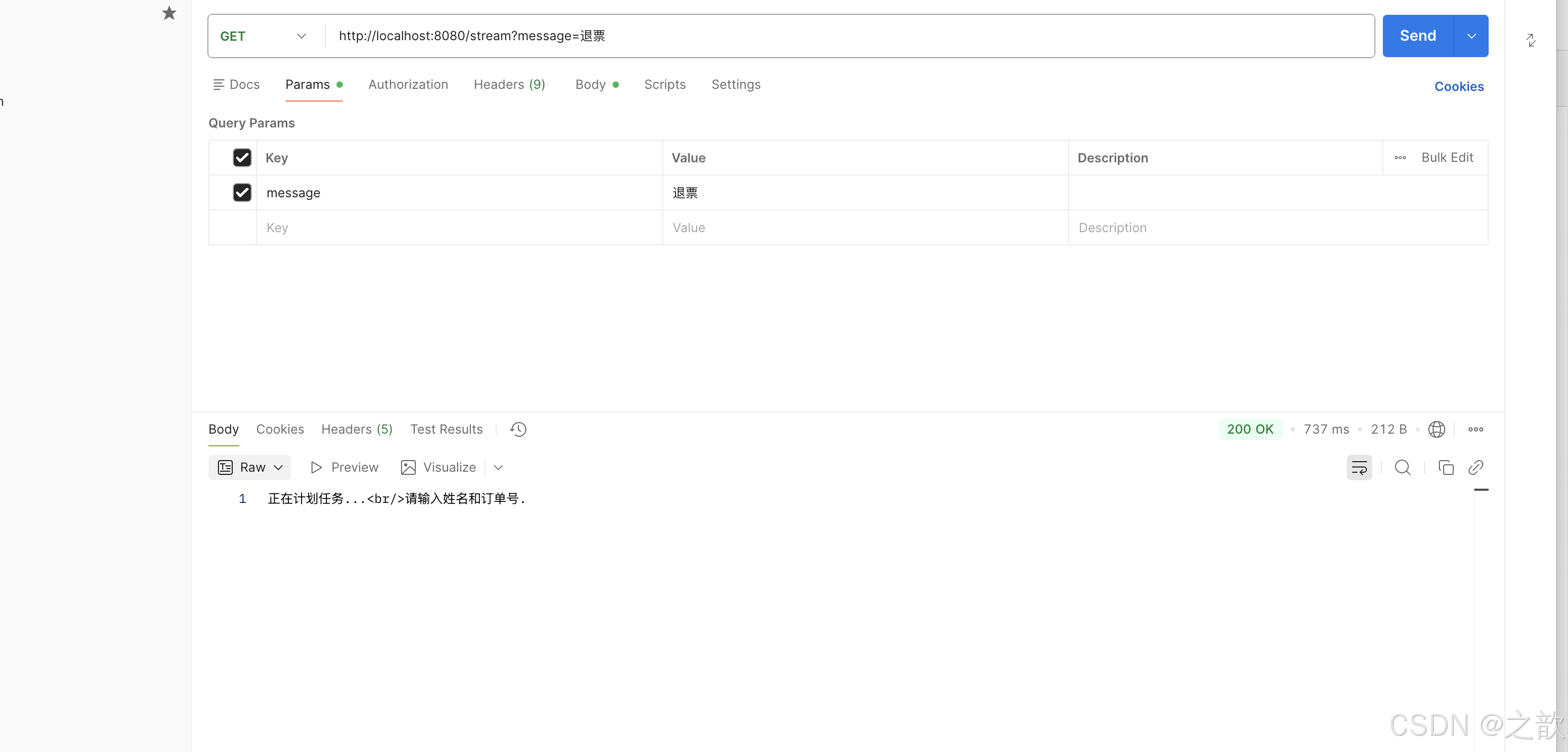The height and width of the screenshot is (752, 1568).
Task: Open the response Headers (5) tab
Action: coord(357,429)
